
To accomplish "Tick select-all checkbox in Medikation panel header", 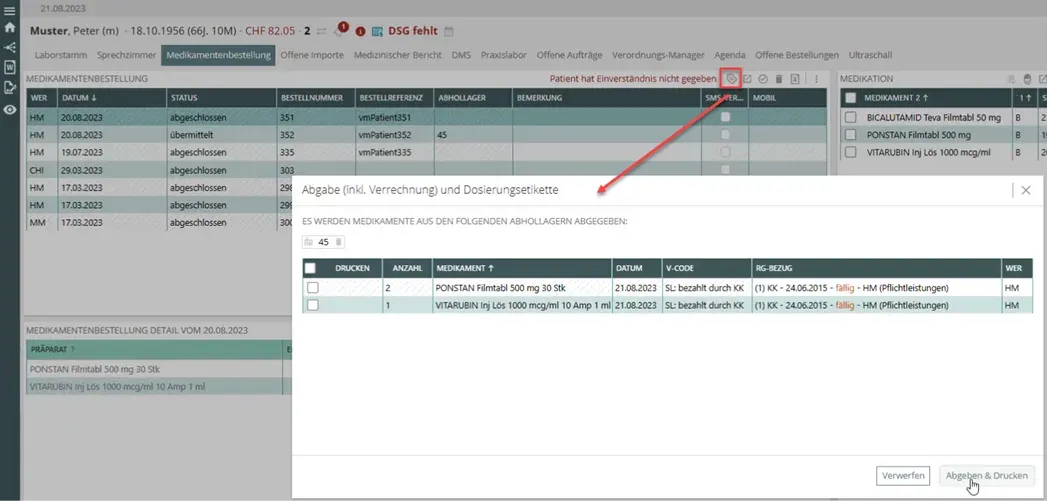I will point(851,98).
